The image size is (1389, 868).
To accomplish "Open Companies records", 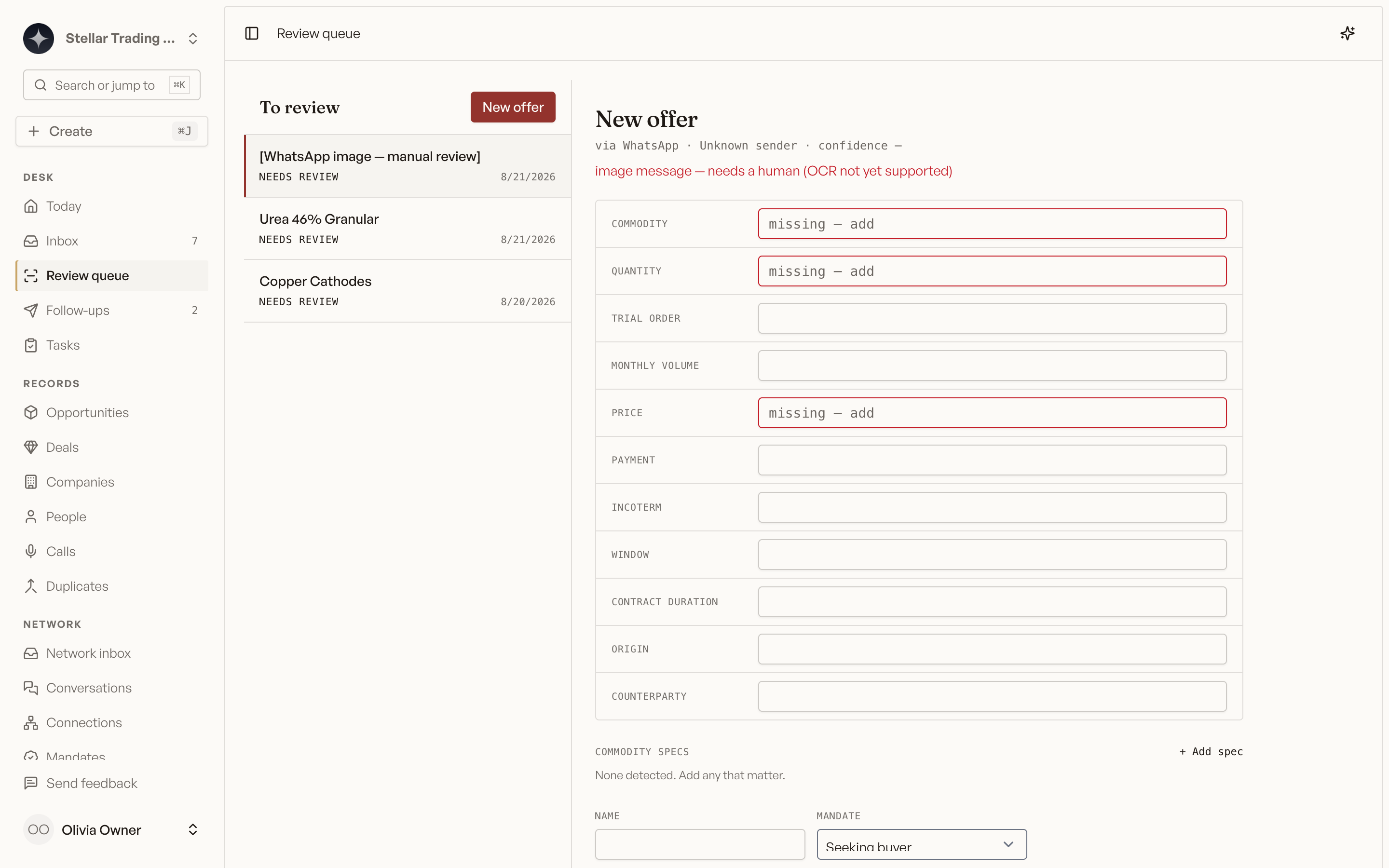I will (112, 482).
